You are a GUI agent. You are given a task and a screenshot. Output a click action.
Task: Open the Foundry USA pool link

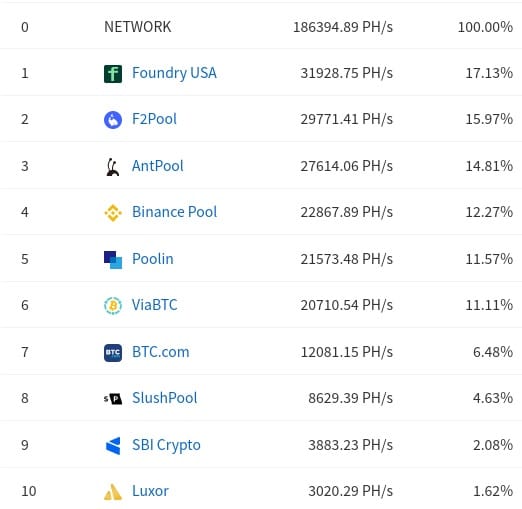174,73
